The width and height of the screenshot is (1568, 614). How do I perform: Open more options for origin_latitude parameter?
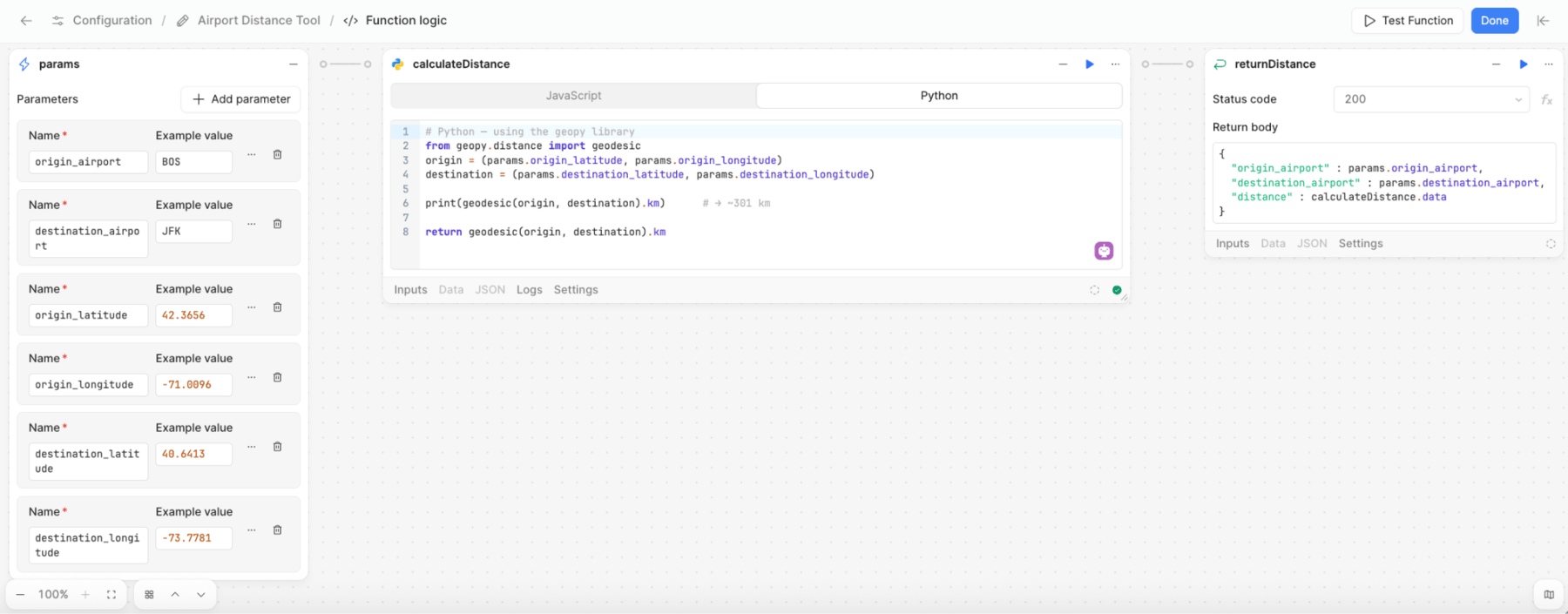coord(251,307)
